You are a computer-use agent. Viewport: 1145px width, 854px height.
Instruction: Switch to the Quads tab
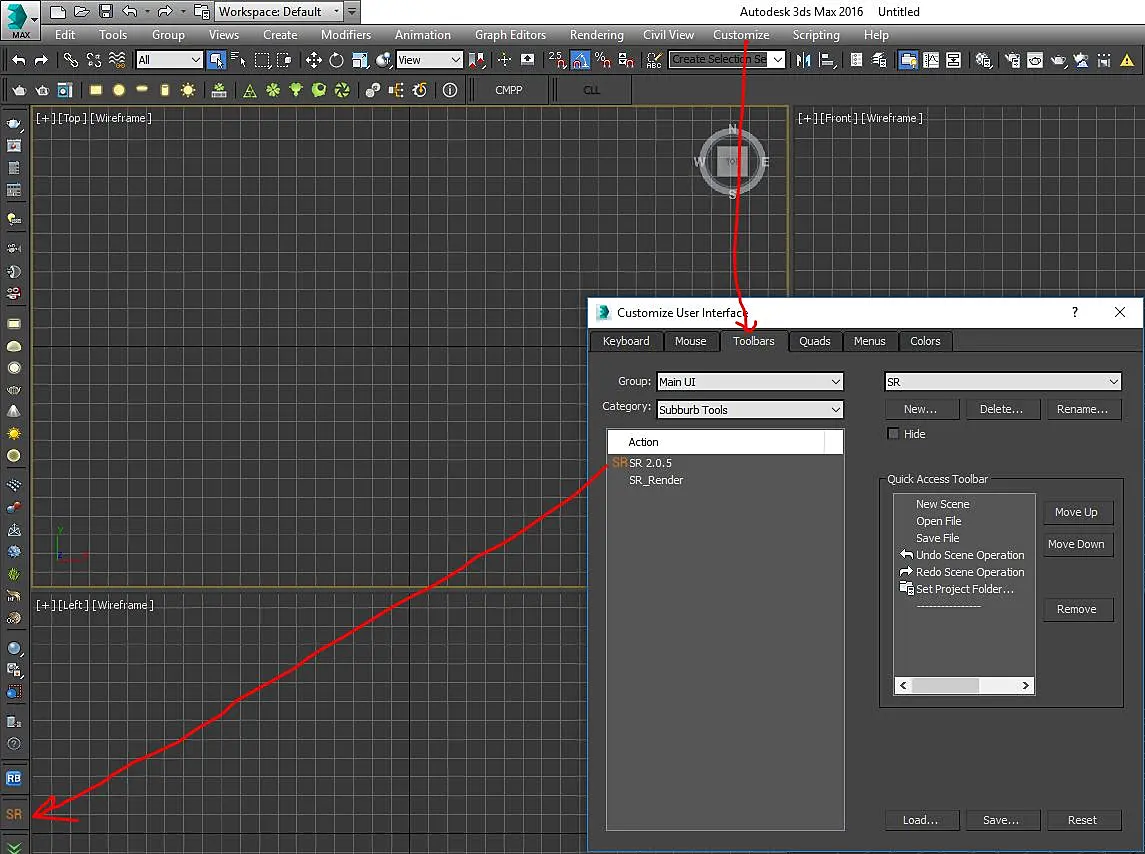814,341
